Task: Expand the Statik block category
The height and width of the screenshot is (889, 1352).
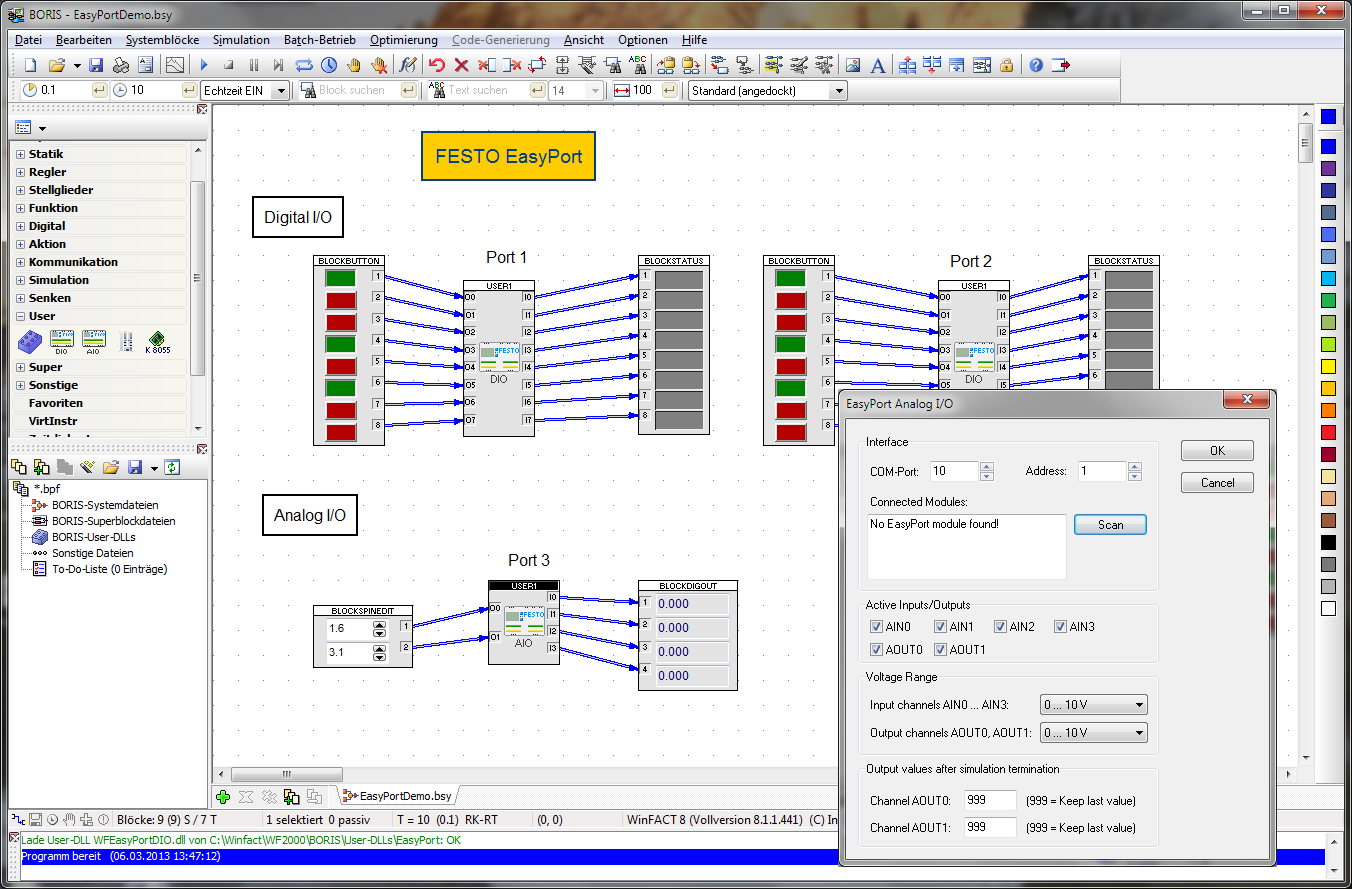Action: tap(21, 154)
